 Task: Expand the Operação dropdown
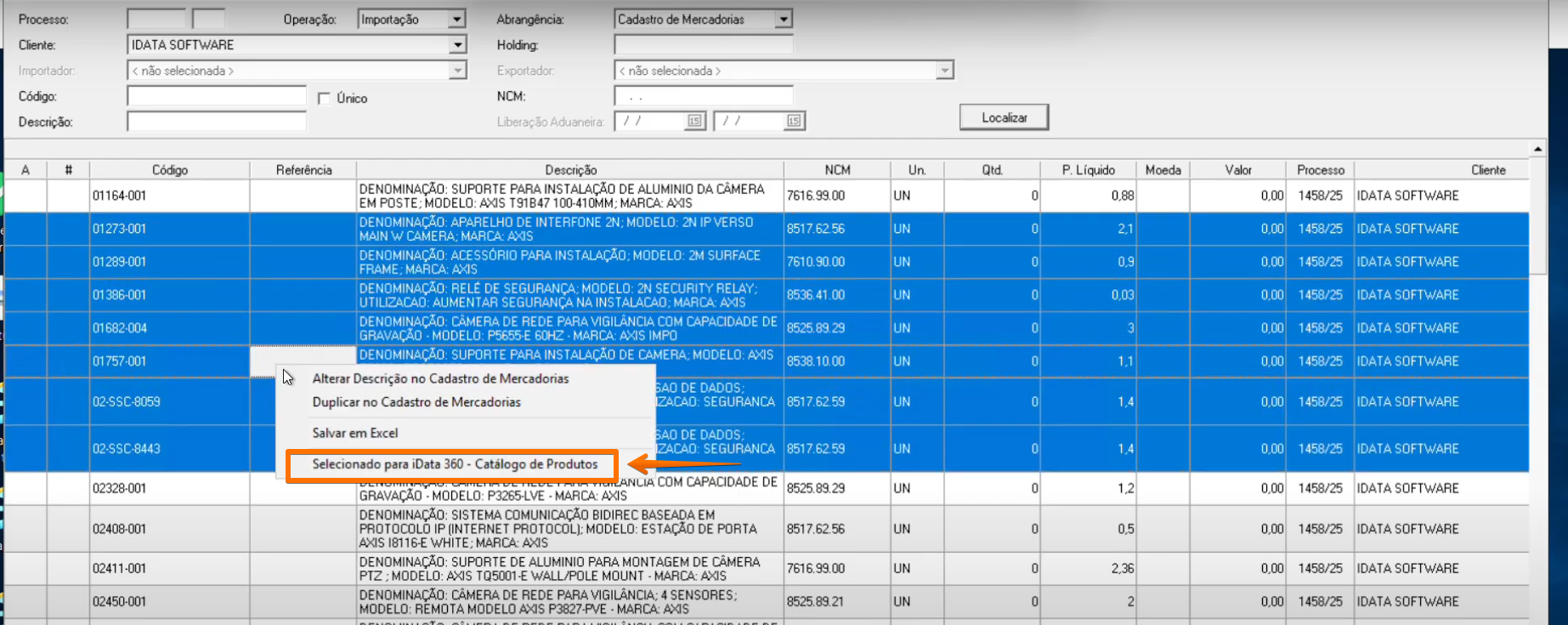(x=456, y=20)
